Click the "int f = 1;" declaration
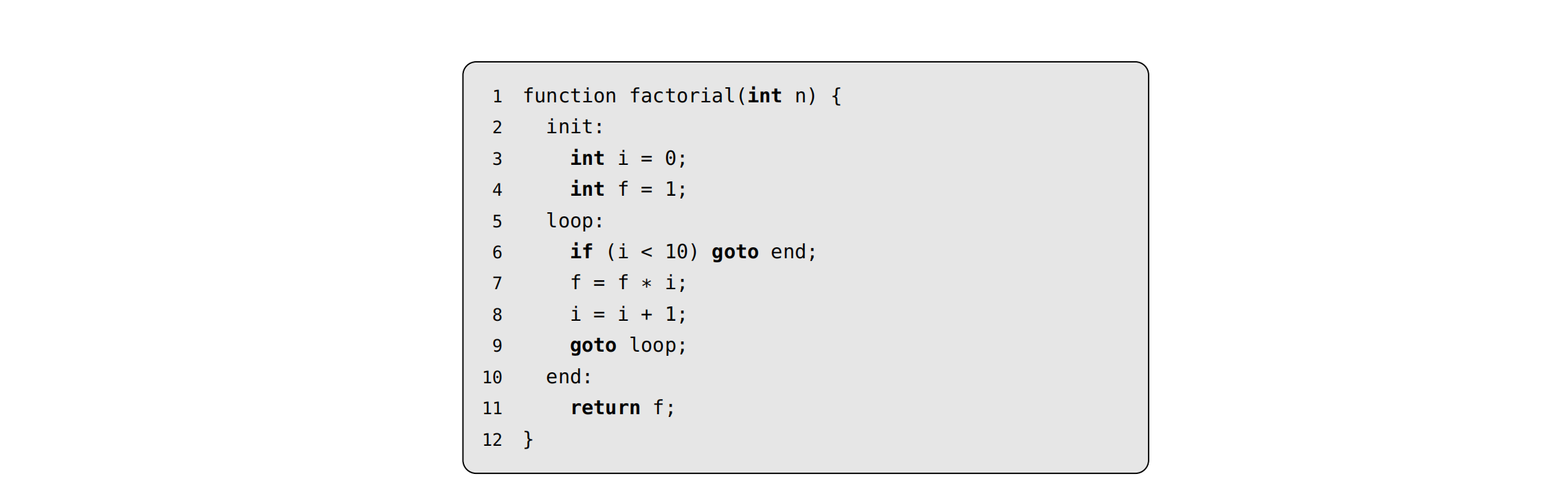1568x498 pixels. pos(628,190)
